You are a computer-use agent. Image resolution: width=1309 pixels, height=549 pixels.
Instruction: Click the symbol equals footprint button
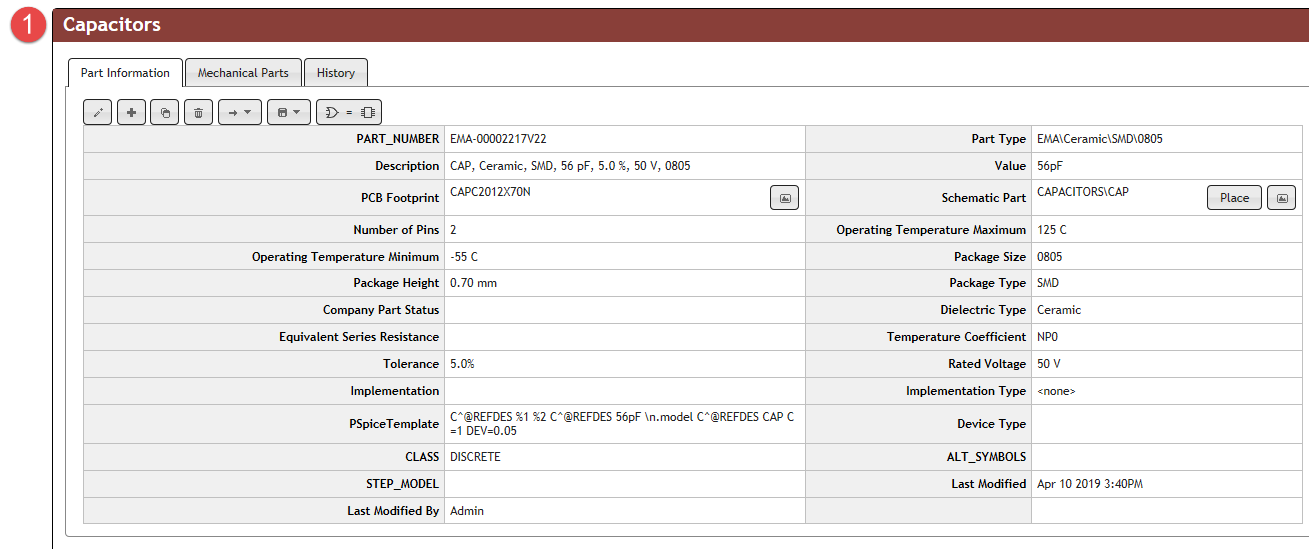point(349,113)
